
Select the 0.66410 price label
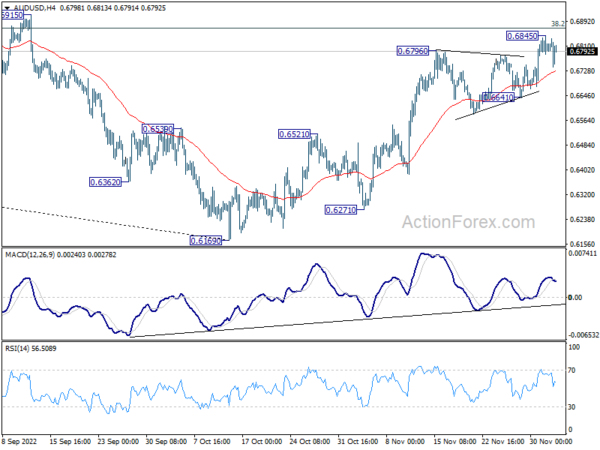point(498,98)
